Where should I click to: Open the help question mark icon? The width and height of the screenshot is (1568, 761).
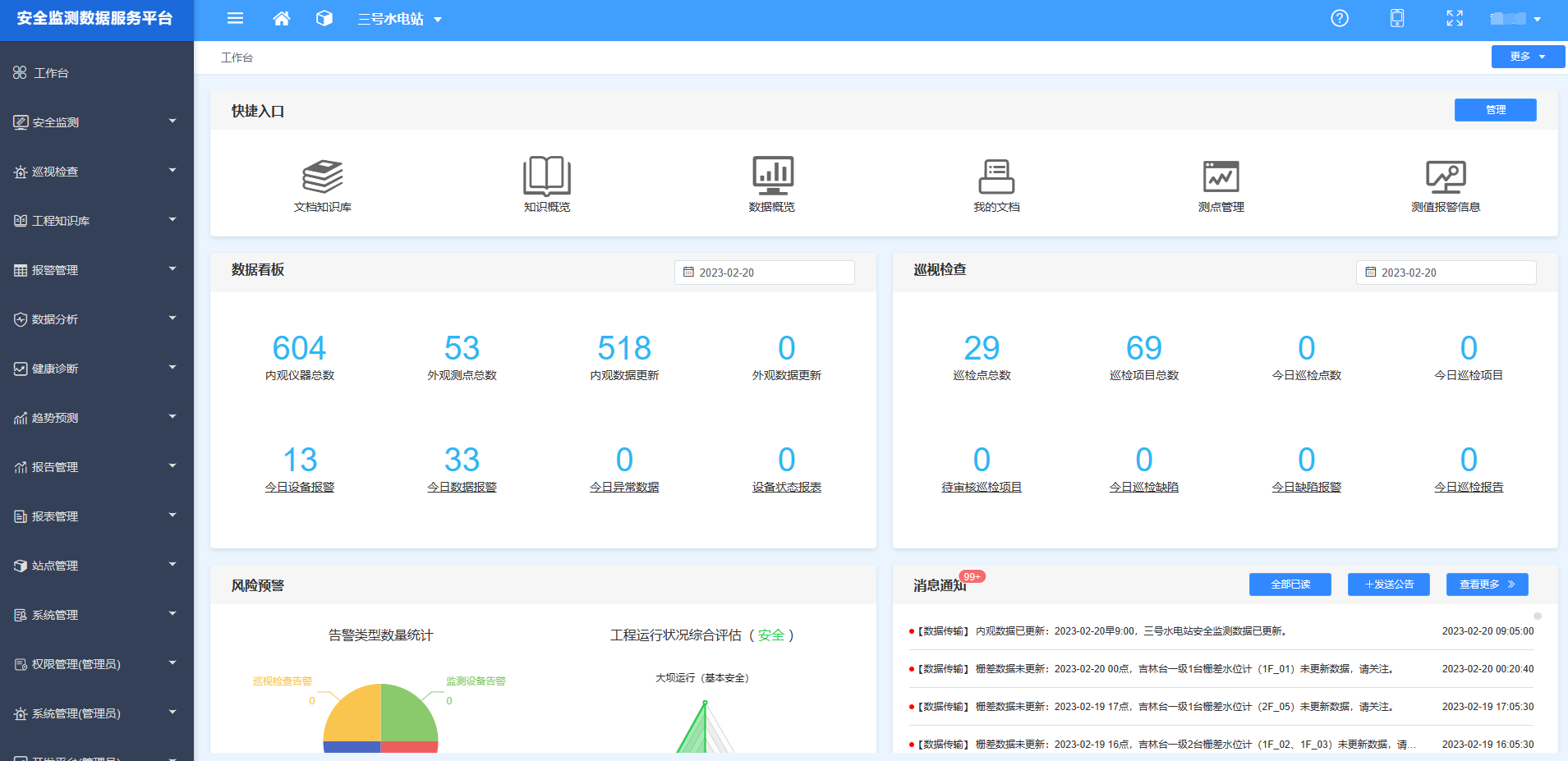coord(1340,18)
